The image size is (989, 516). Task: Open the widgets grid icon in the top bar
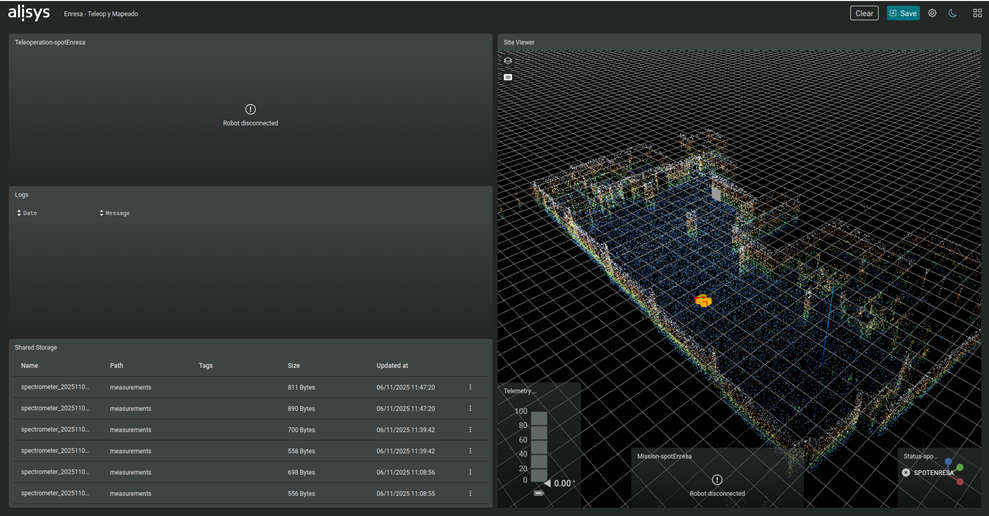click(977, 13)
